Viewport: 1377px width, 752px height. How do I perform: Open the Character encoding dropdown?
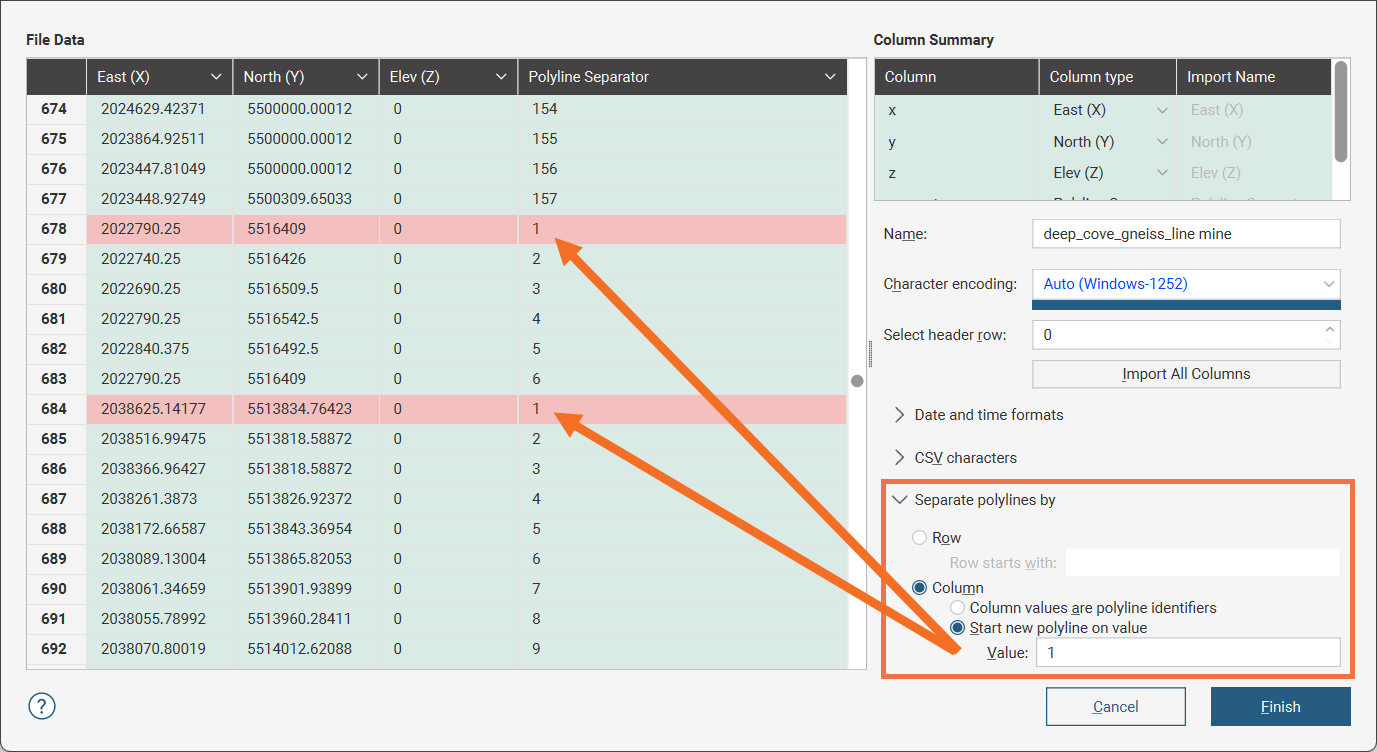coord(1185,284)
